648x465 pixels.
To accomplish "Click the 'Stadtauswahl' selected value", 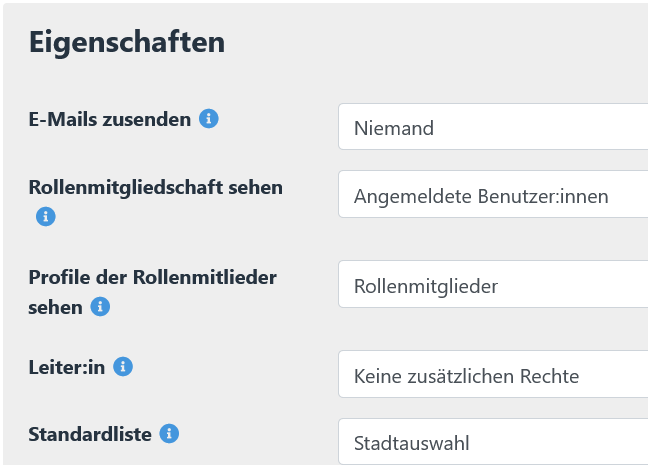I will (411, 443).
